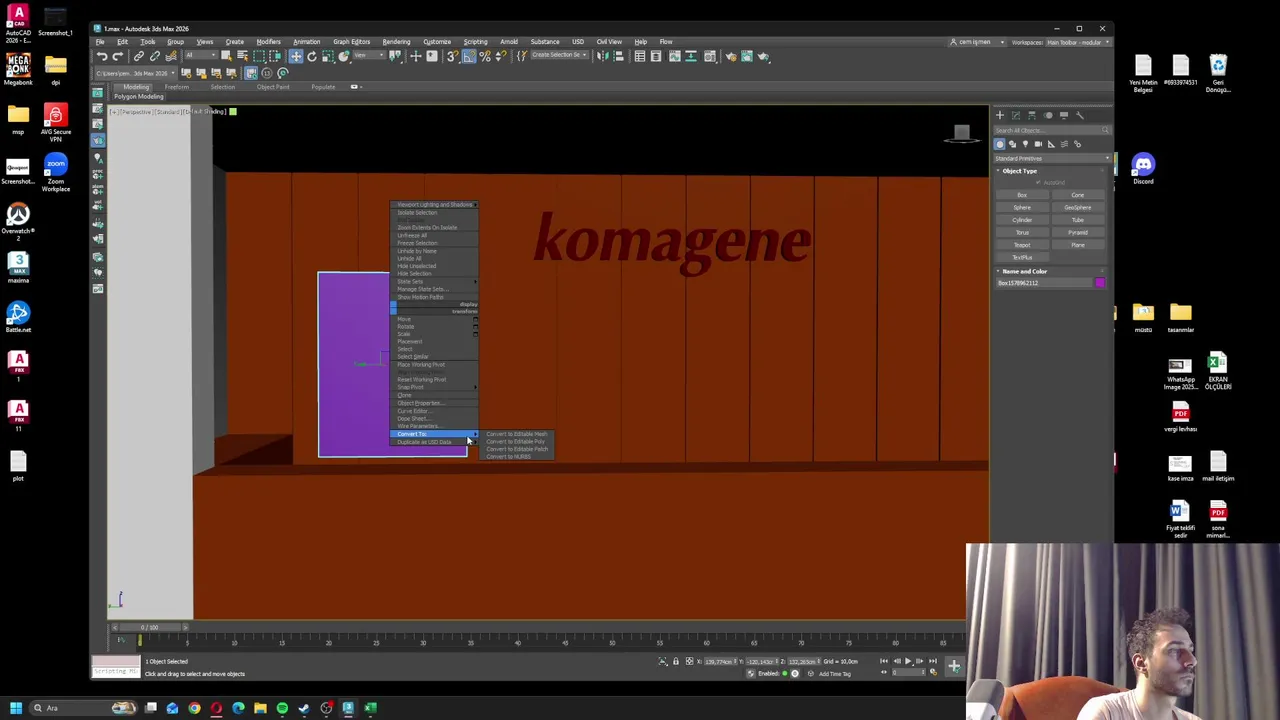Viewport: 1280px width, 720px height.
Task: Open the Standard Primitives dropdown
Action: tap(1052, 158)
